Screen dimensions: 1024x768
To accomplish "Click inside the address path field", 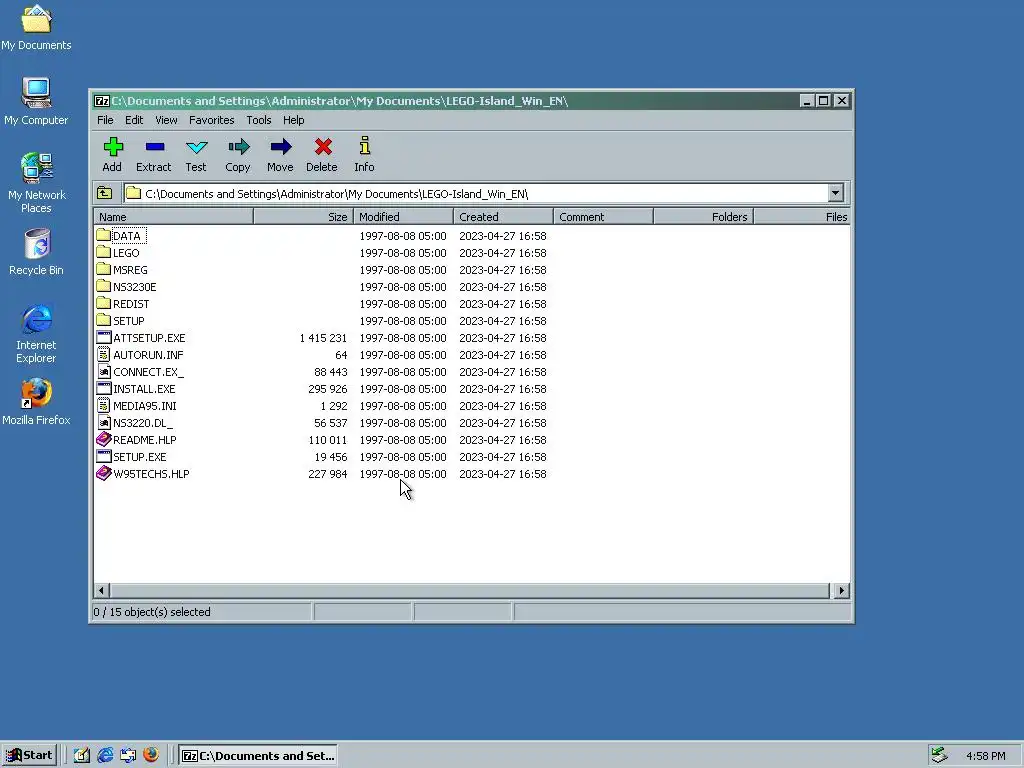I will tap(475, 193).
